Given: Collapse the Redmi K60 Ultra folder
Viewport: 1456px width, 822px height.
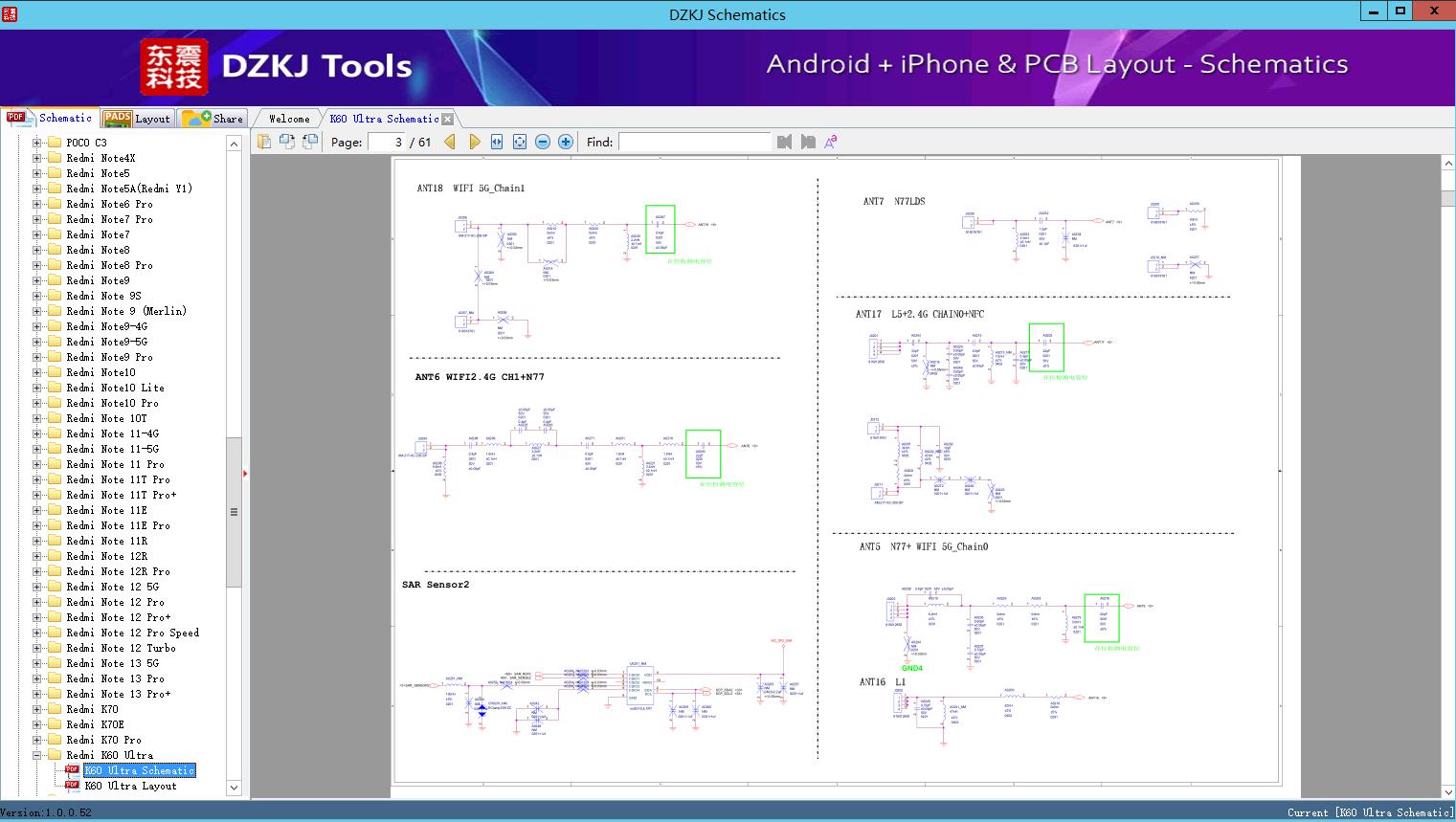Looking at the screenshot, I should coord(37,755).
